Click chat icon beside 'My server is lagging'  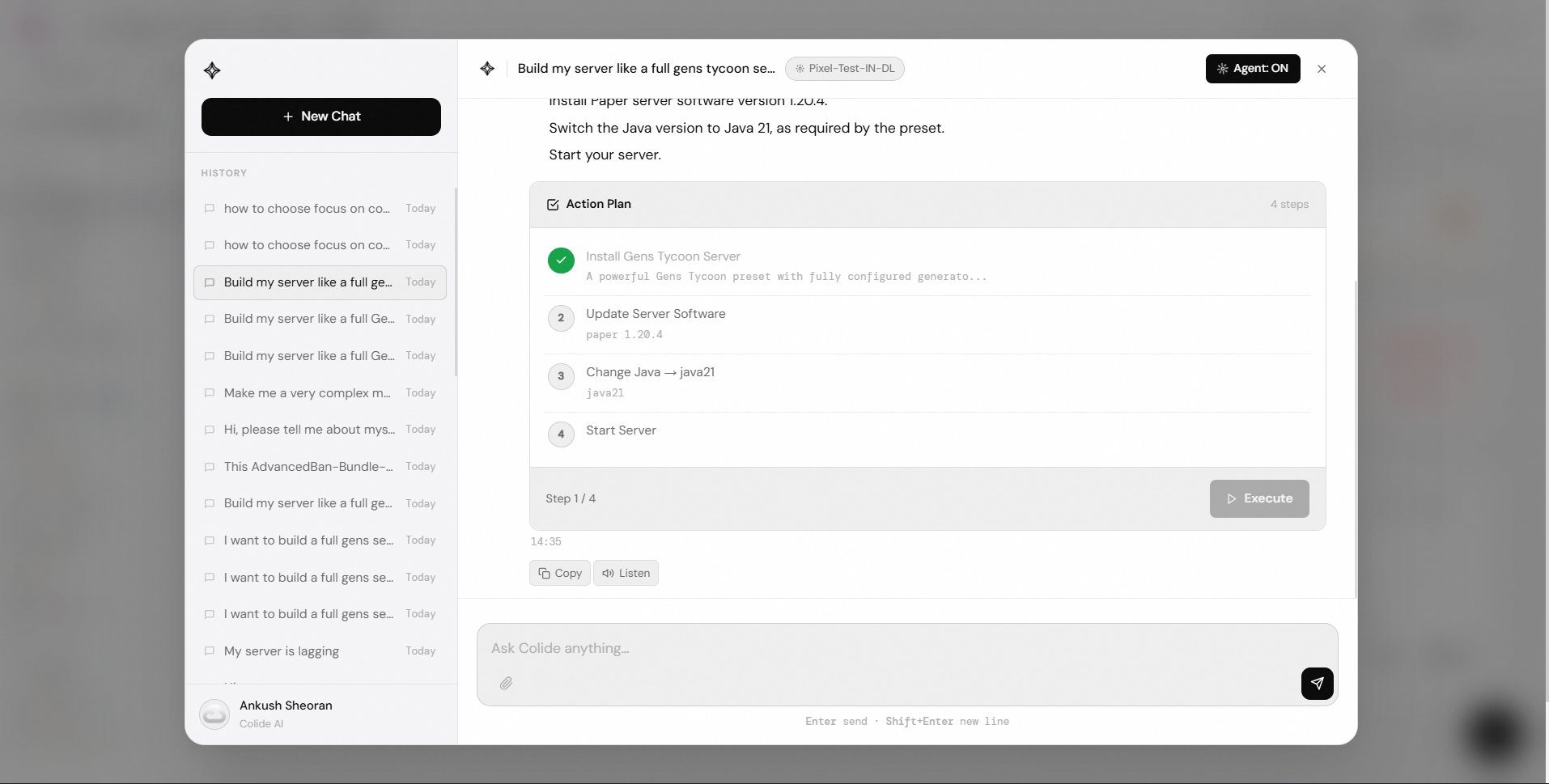click(x=210, y=651)
